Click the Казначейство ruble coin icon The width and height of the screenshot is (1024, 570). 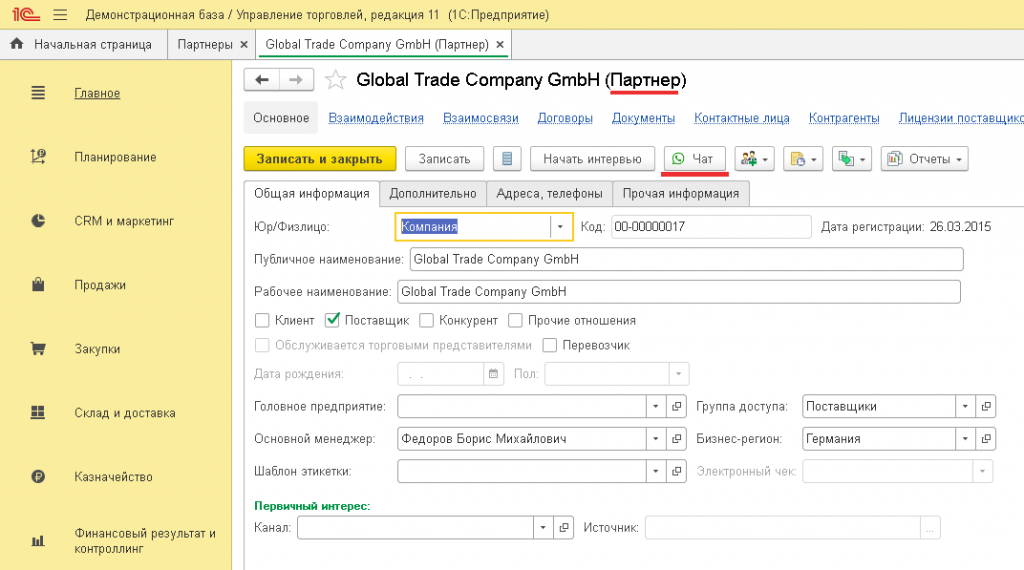point(38,477)
